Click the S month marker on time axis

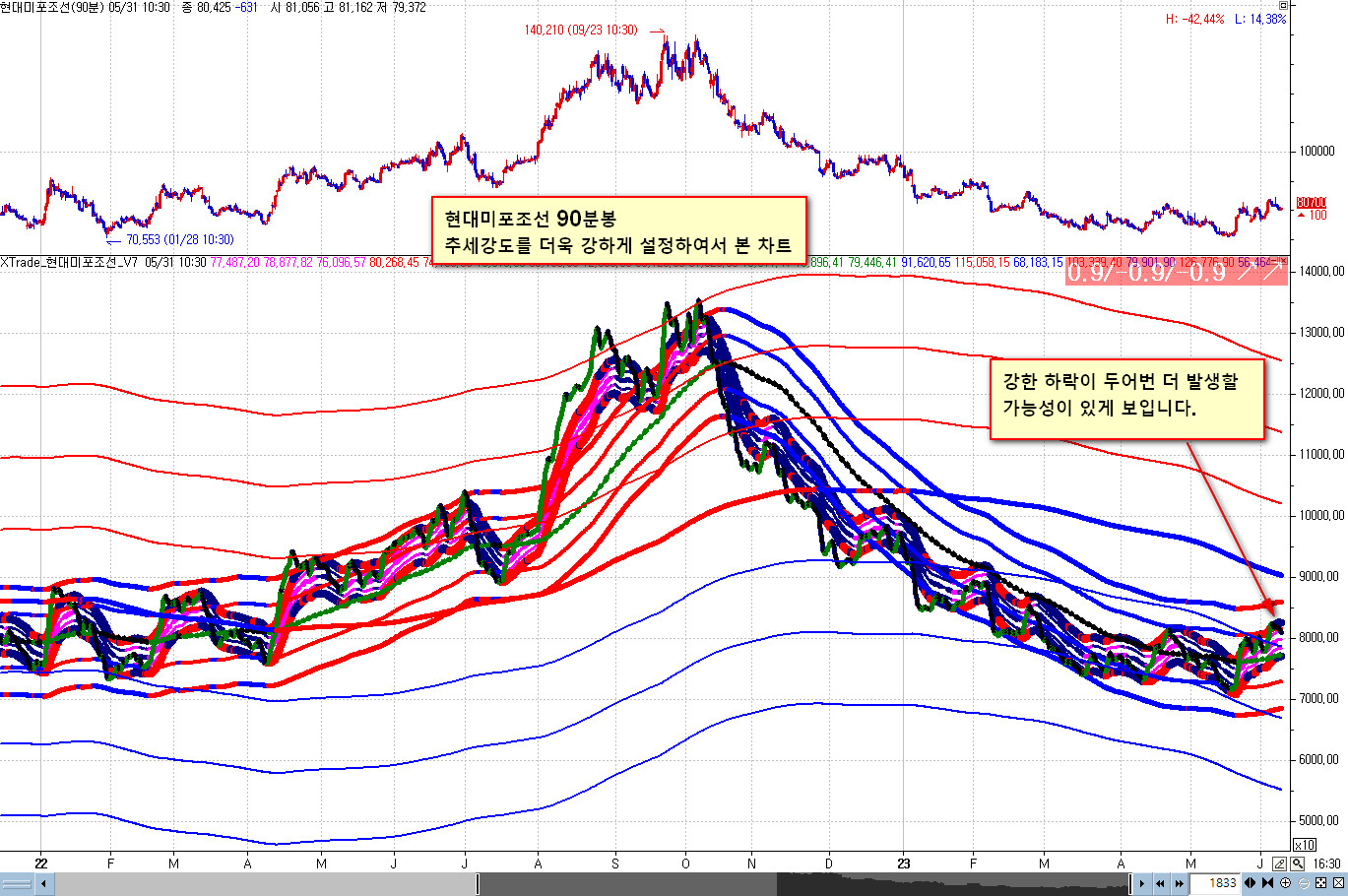coord(615,864)
